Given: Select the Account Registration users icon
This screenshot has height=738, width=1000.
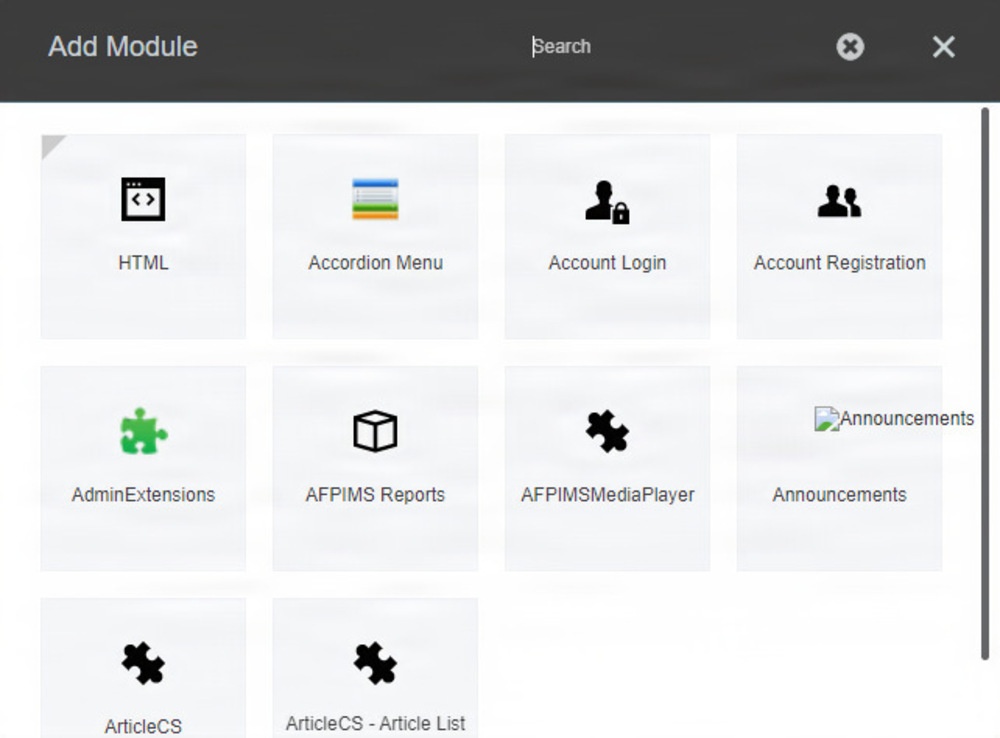Looking at the screenshot, I should tap(839, 201).
